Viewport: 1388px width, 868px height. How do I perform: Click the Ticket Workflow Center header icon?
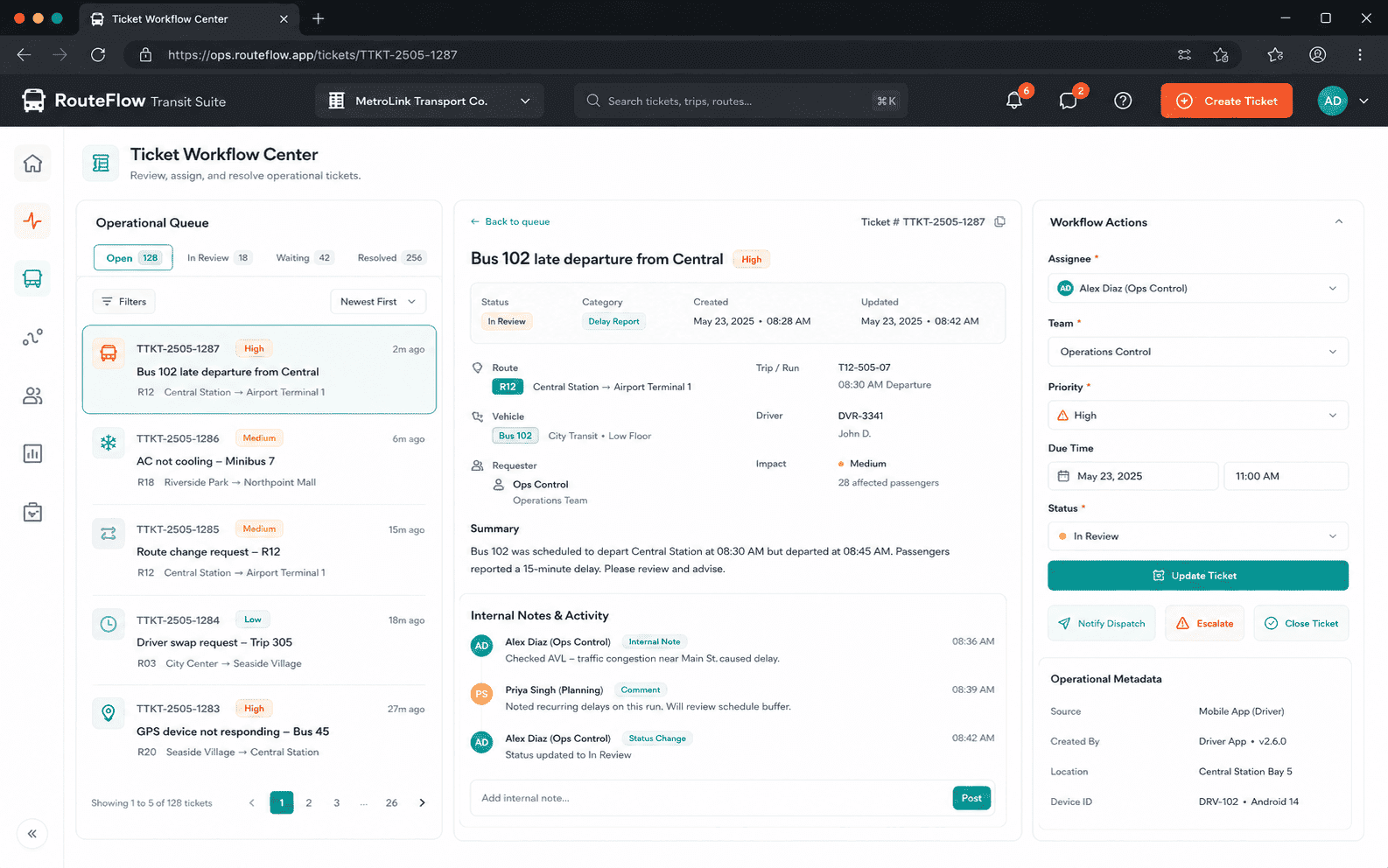101,163
